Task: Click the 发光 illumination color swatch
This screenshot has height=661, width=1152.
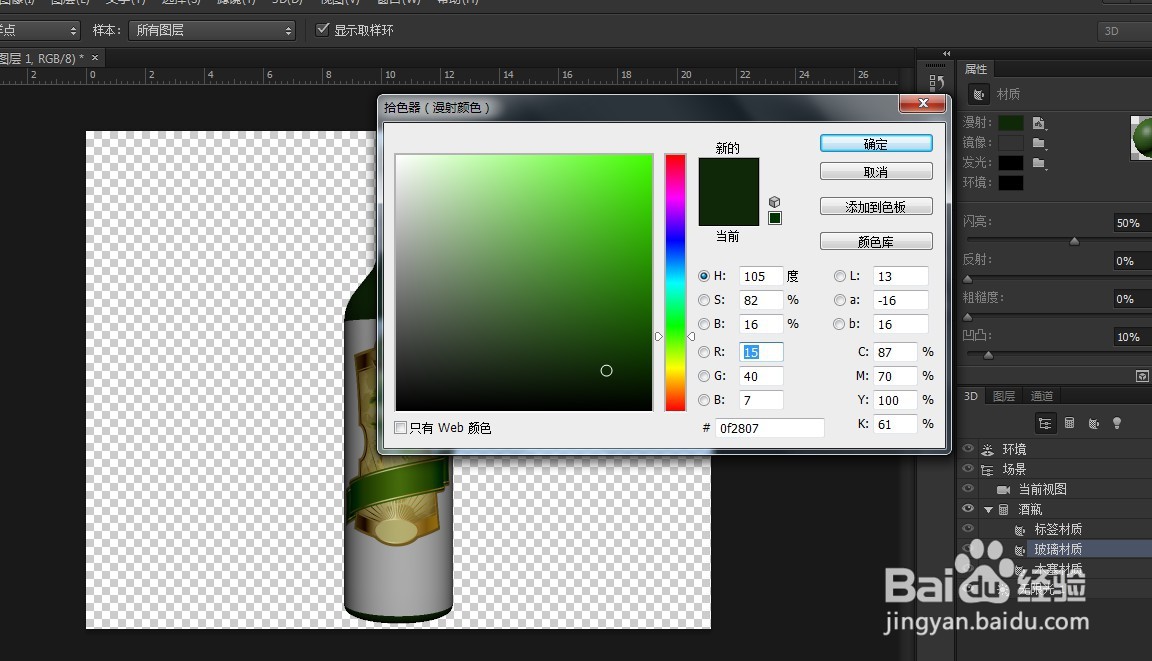Action: click(x=1011, y=162)
